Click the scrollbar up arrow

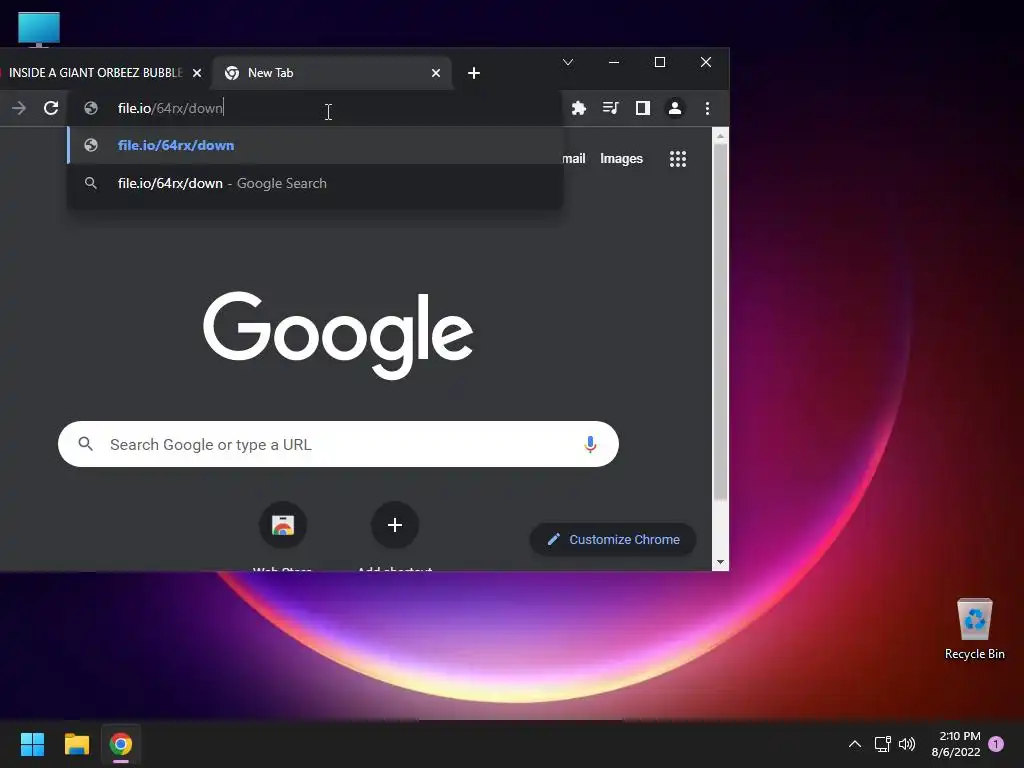point(720,136)
